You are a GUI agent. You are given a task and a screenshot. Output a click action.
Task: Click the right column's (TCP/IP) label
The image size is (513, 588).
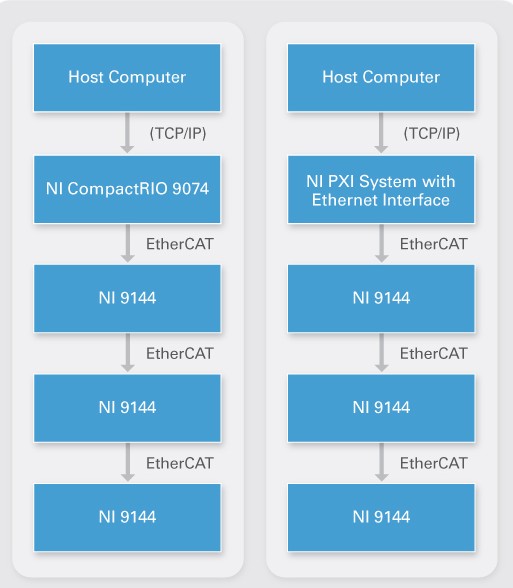coord(432,133)
